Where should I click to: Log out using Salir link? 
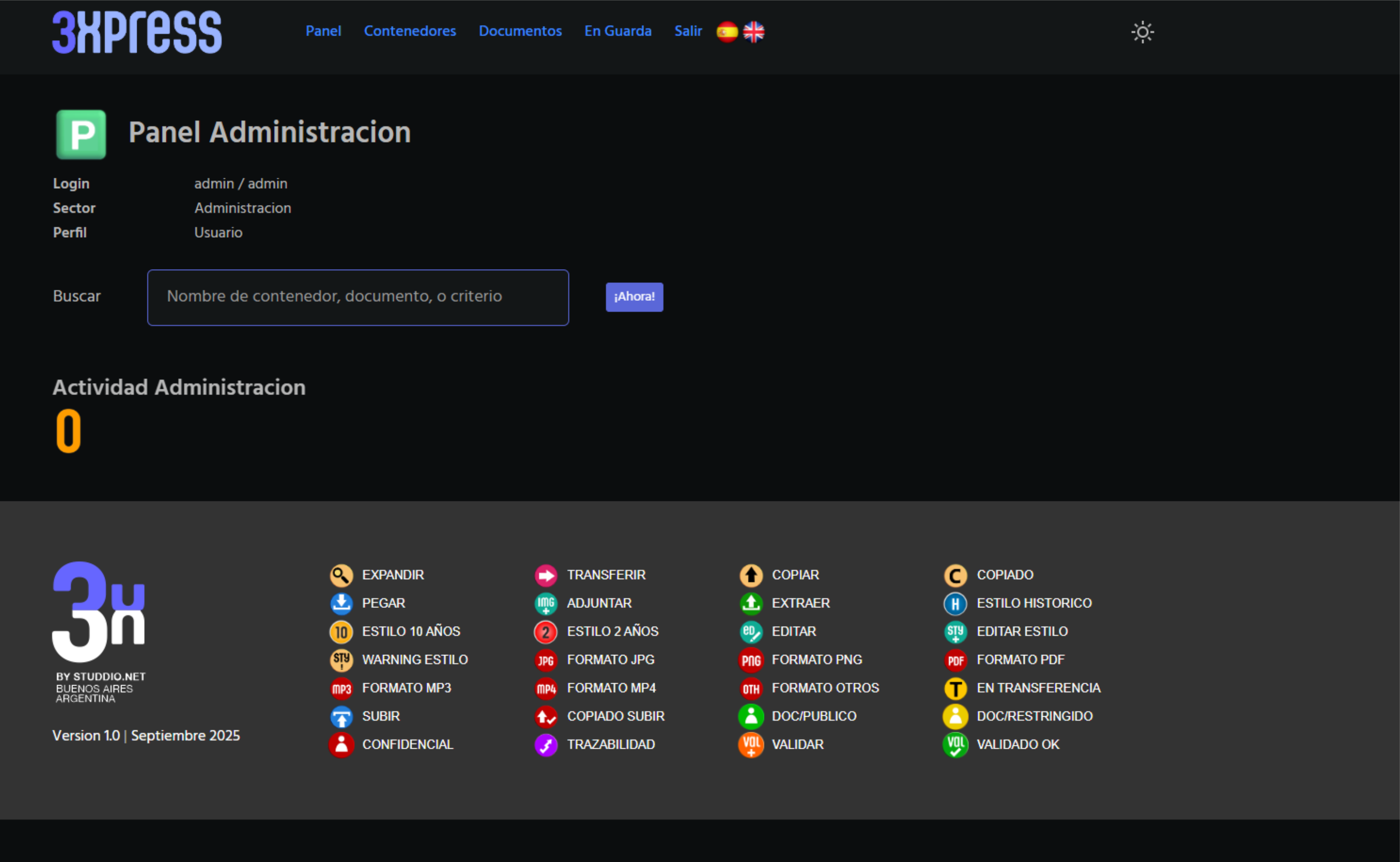[688, 31]
